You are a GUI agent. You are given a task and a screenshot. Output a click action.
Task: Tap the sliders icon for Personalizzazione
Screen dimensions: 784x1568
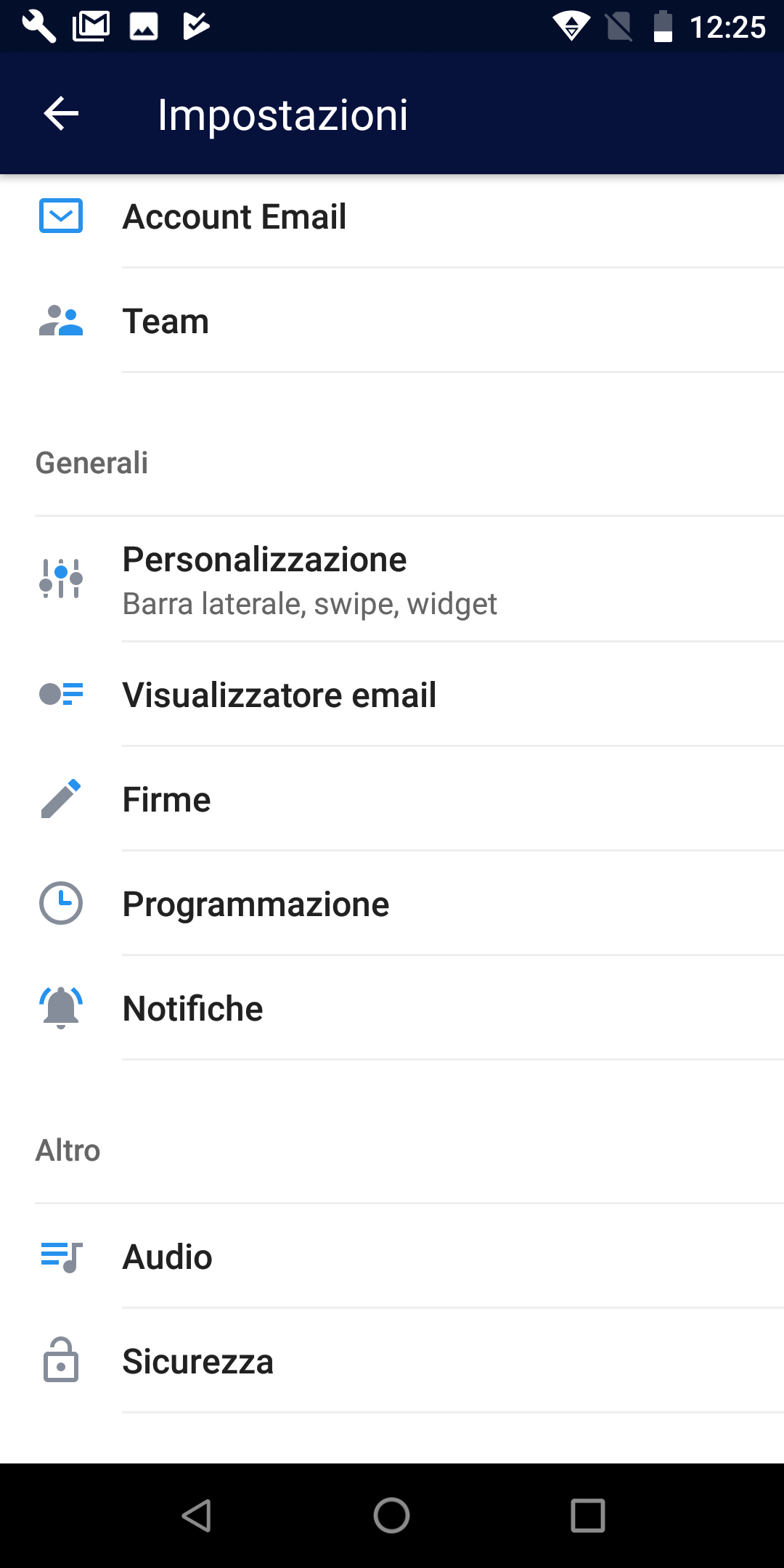[x=61, y=579]
